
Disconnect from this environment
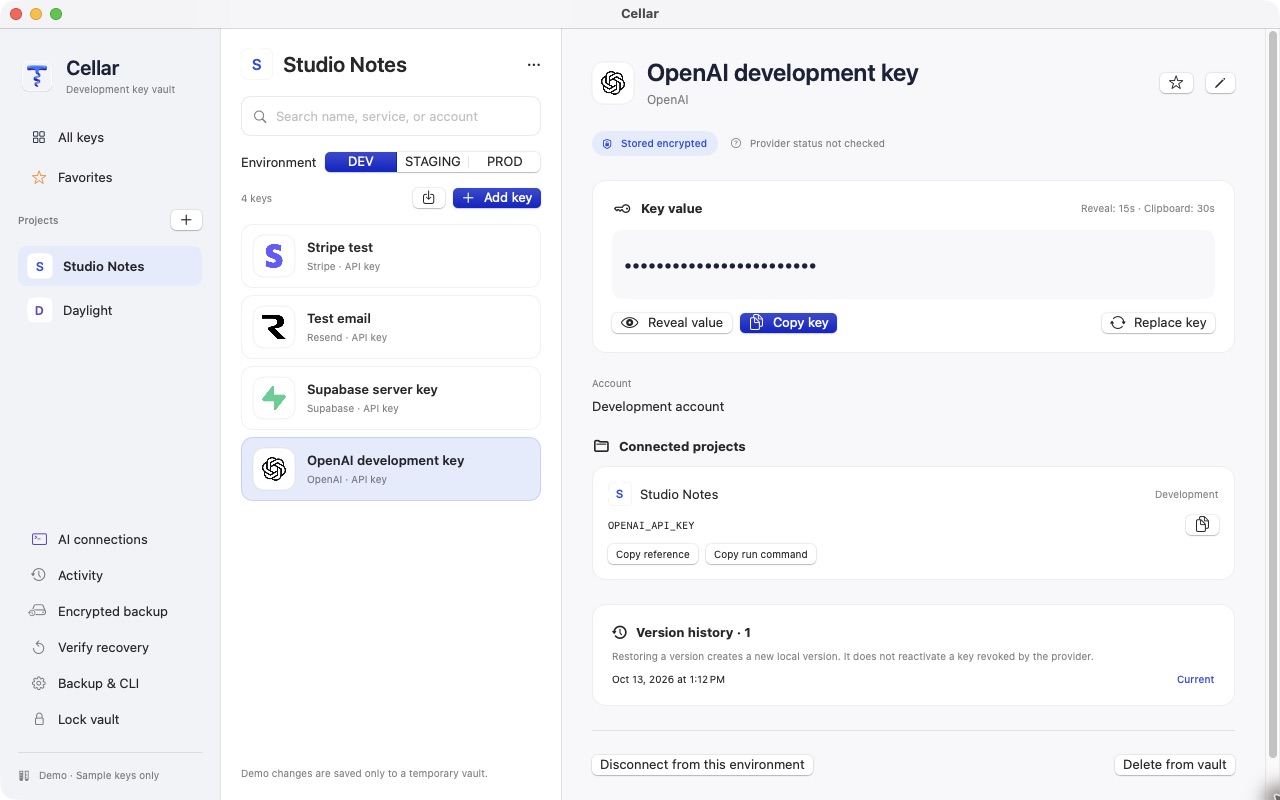[x=702, y=765]
